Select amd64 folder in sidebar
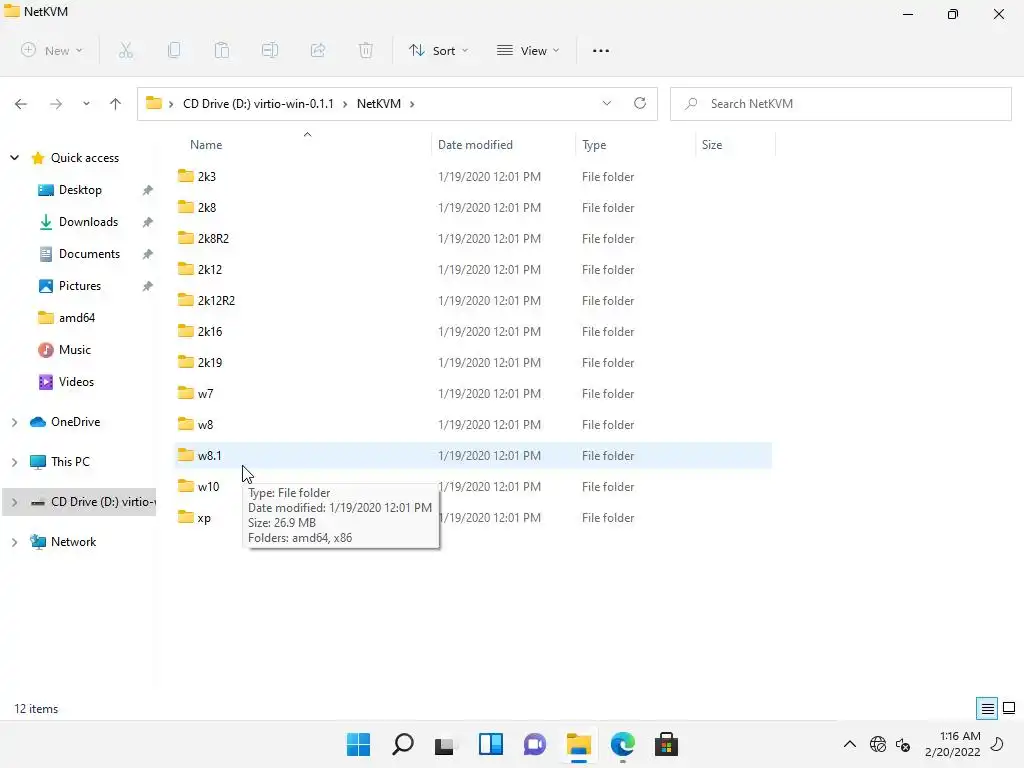This screenshot has height=768, width=1024. coord(77,318)
